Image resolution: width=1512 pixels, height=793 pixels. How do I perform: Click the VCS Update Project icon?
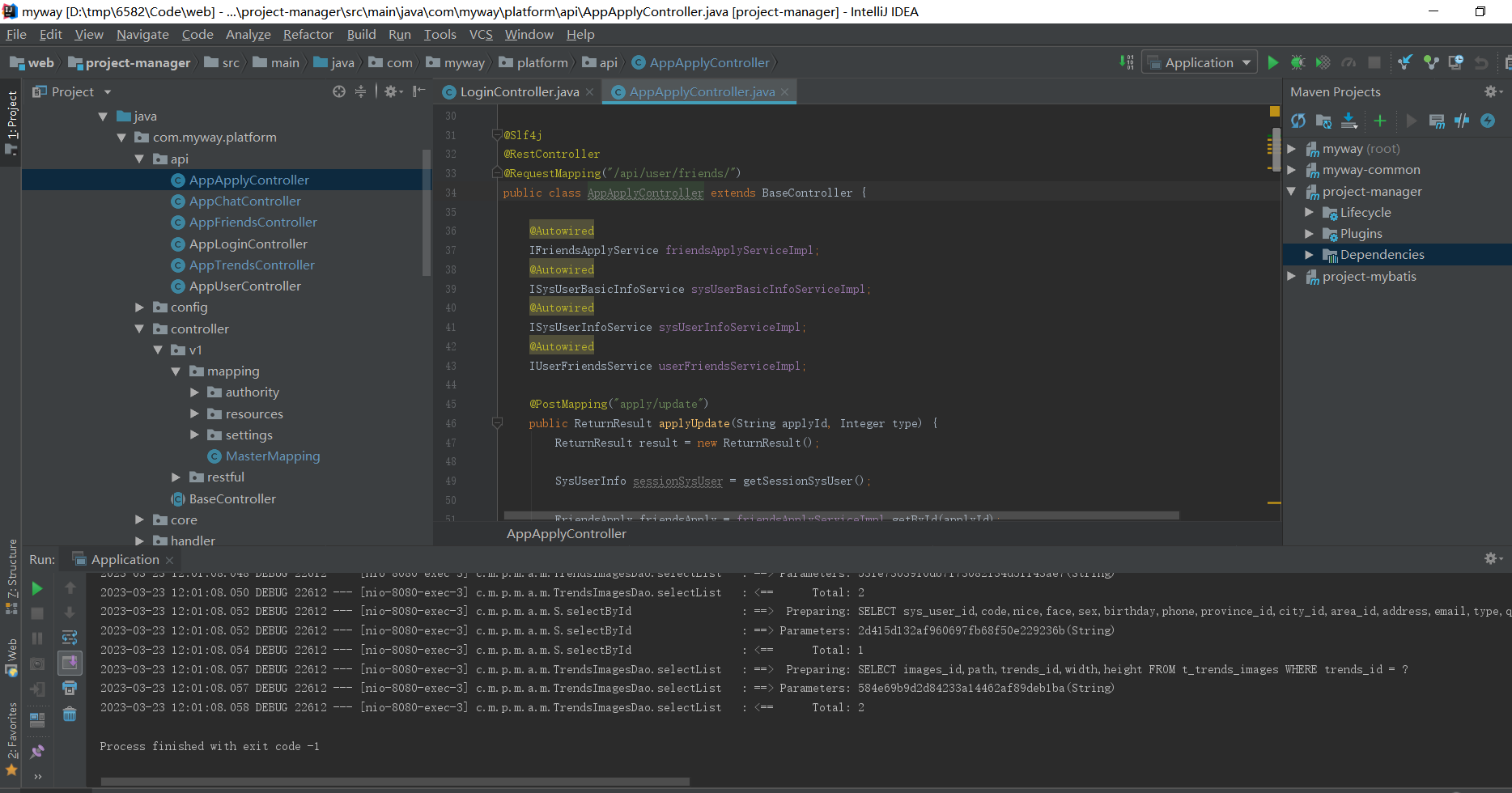(1405, 62)
